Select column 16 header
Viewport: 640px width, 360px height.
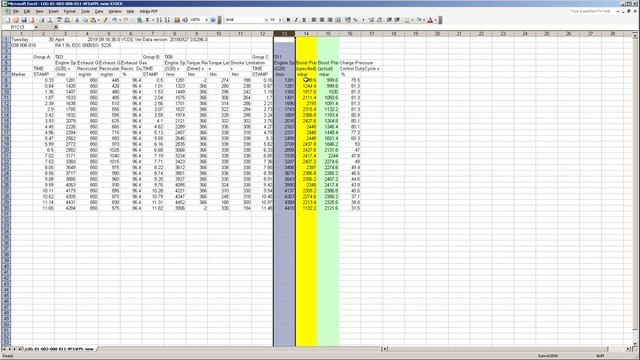pos(350,34)
